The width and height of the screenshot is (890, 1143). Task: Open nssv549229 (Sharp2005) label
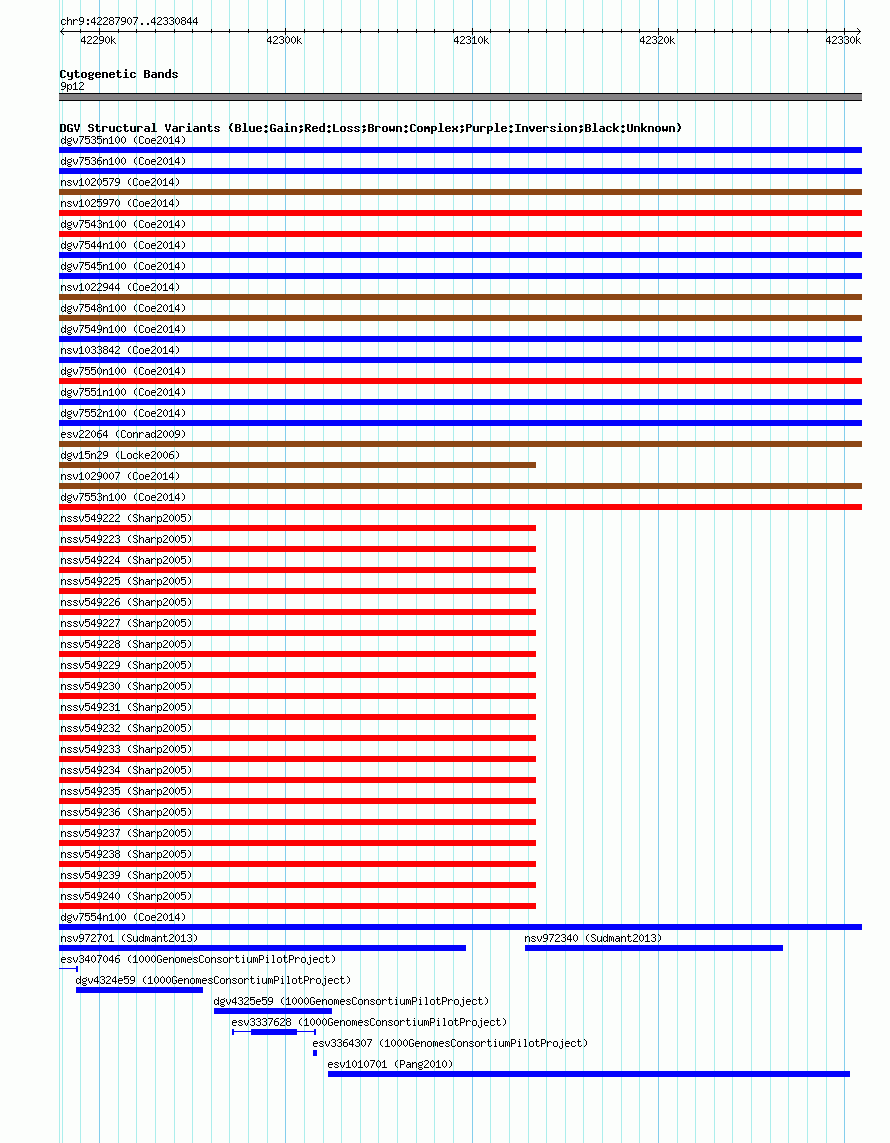126,666
